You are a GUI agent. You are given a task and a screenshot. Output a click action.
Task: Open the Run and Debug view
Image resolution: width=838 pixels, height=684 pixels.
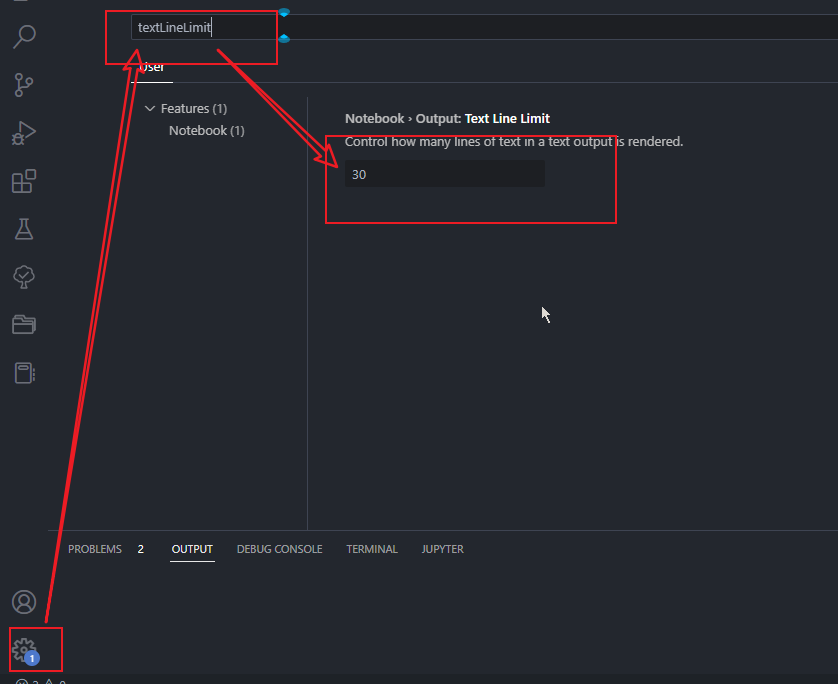23,133
